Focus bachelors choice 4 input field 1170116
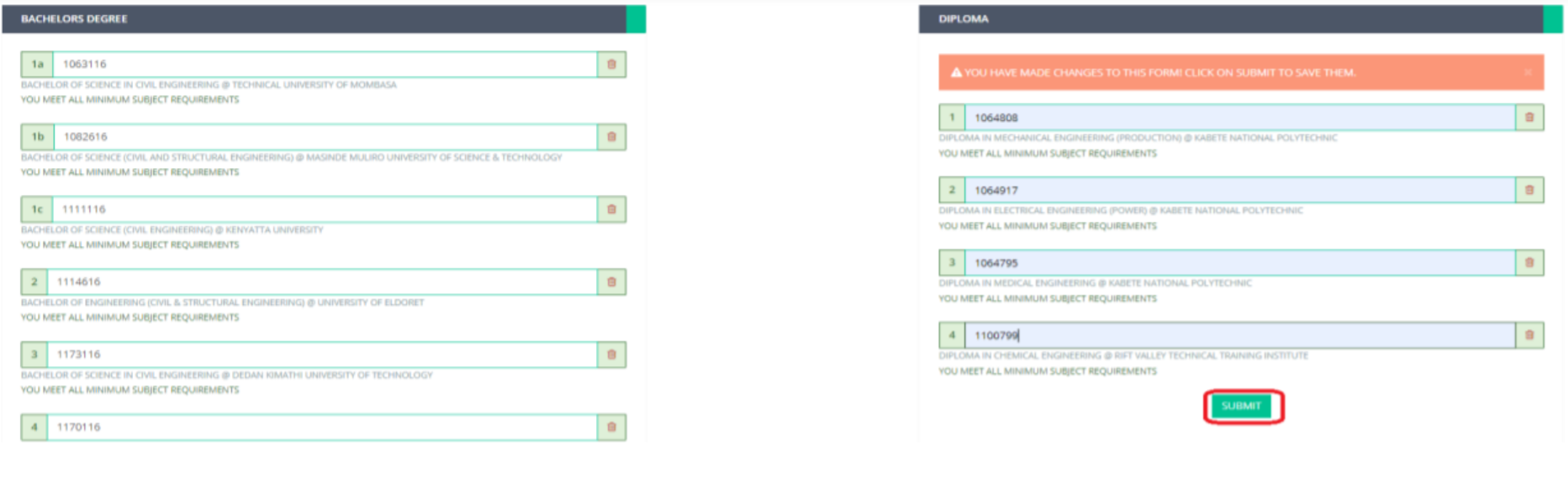The height and width of the screenshot is (504, 1568). (x=321, y=427)
